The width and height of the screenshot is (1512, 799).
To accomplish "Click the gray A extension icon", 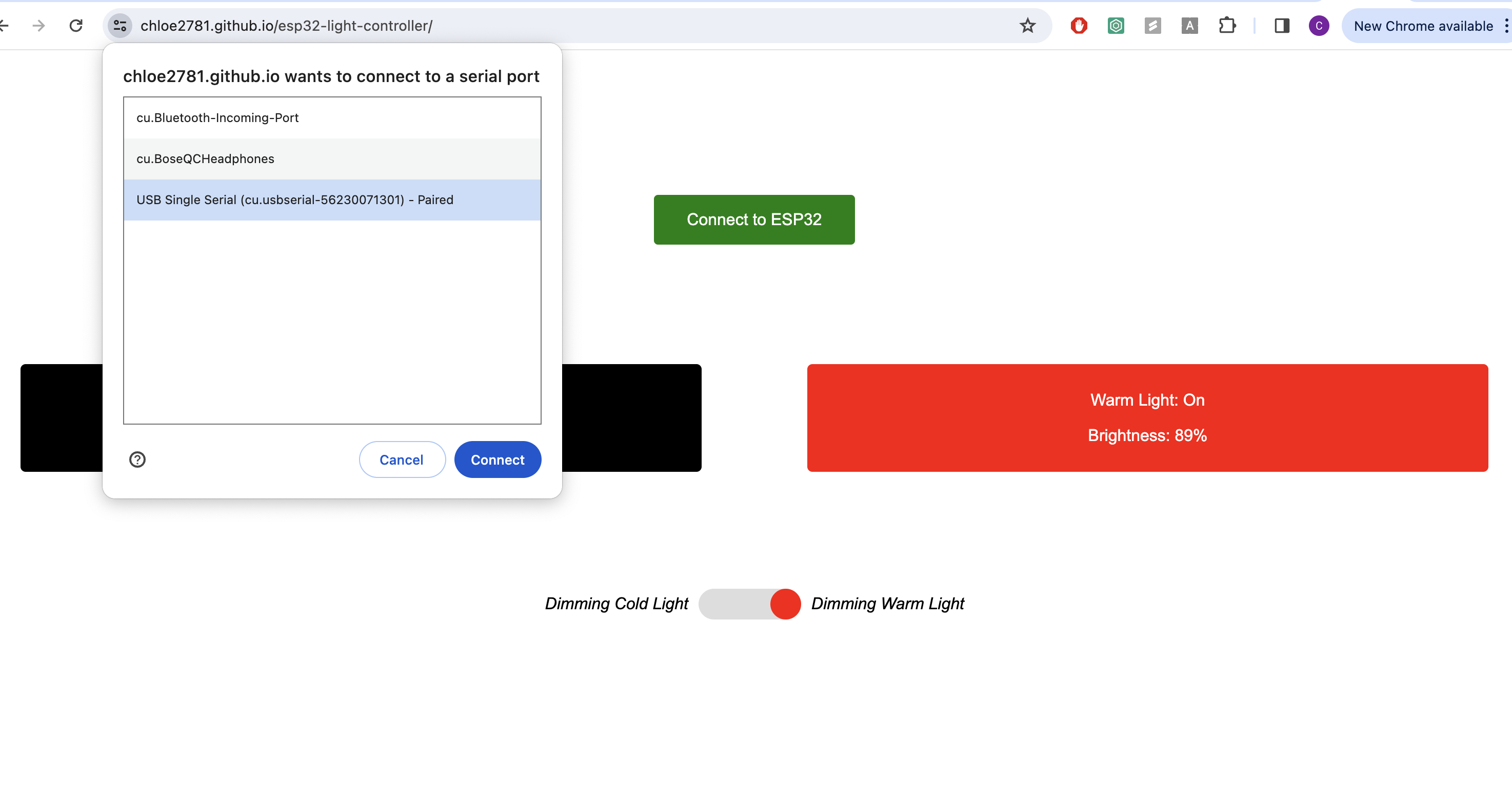I will (1190, 26).
